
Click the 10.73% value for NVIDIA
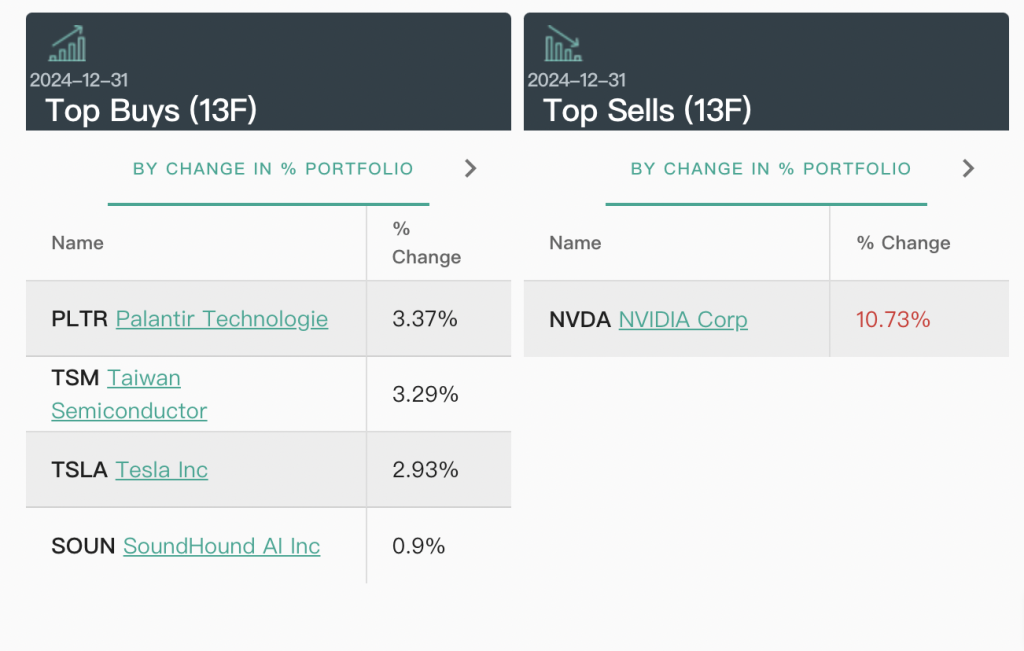click(x=893, y=320)
